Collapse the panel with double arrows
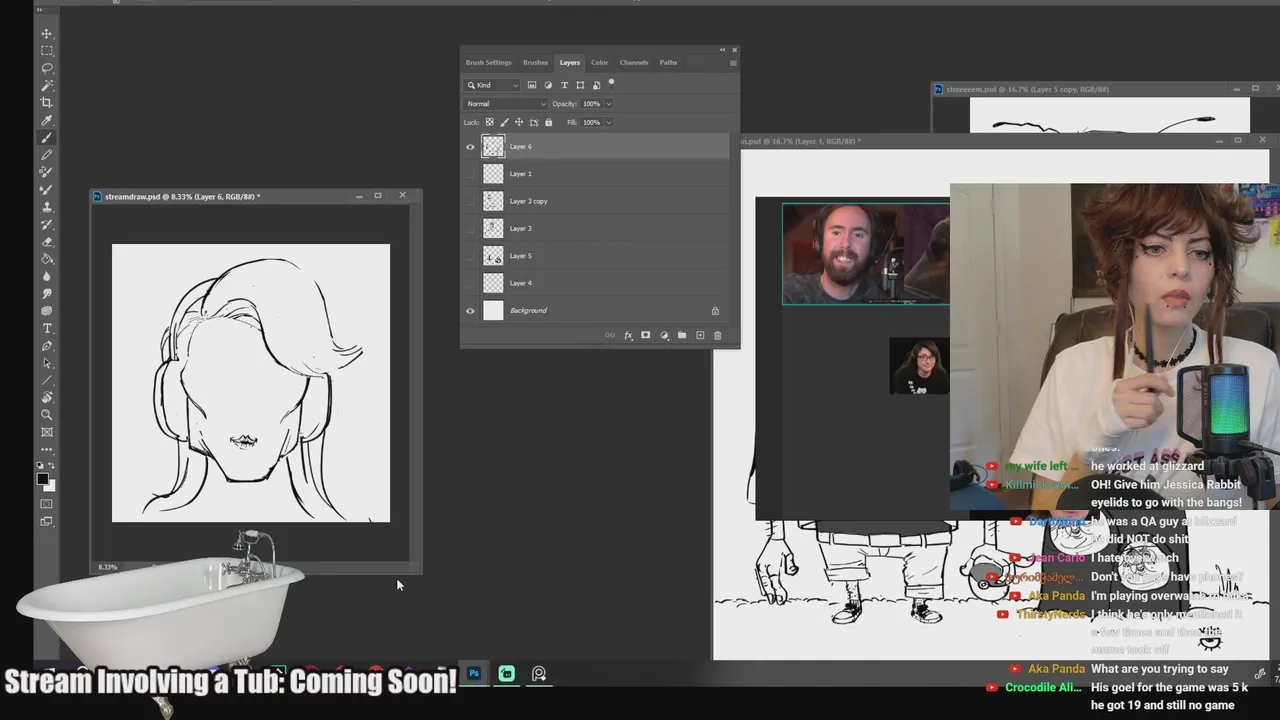The width and height of the screenshot is (1280, 720). [x=722, y=50]
